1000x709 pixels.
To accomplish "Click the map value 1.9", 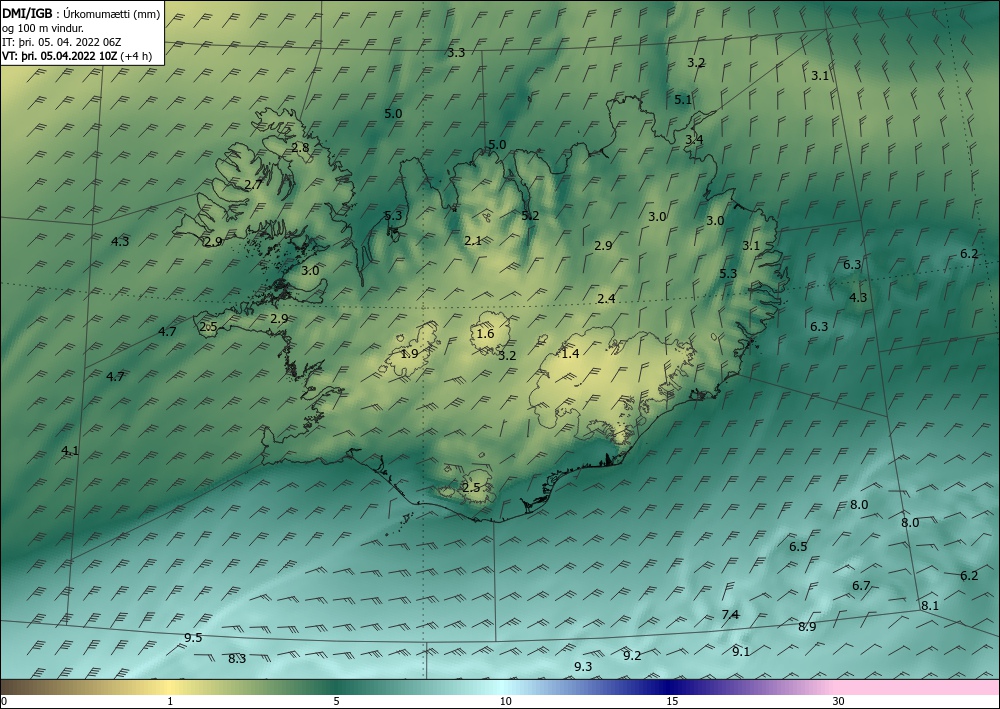I will pos(409,353).
